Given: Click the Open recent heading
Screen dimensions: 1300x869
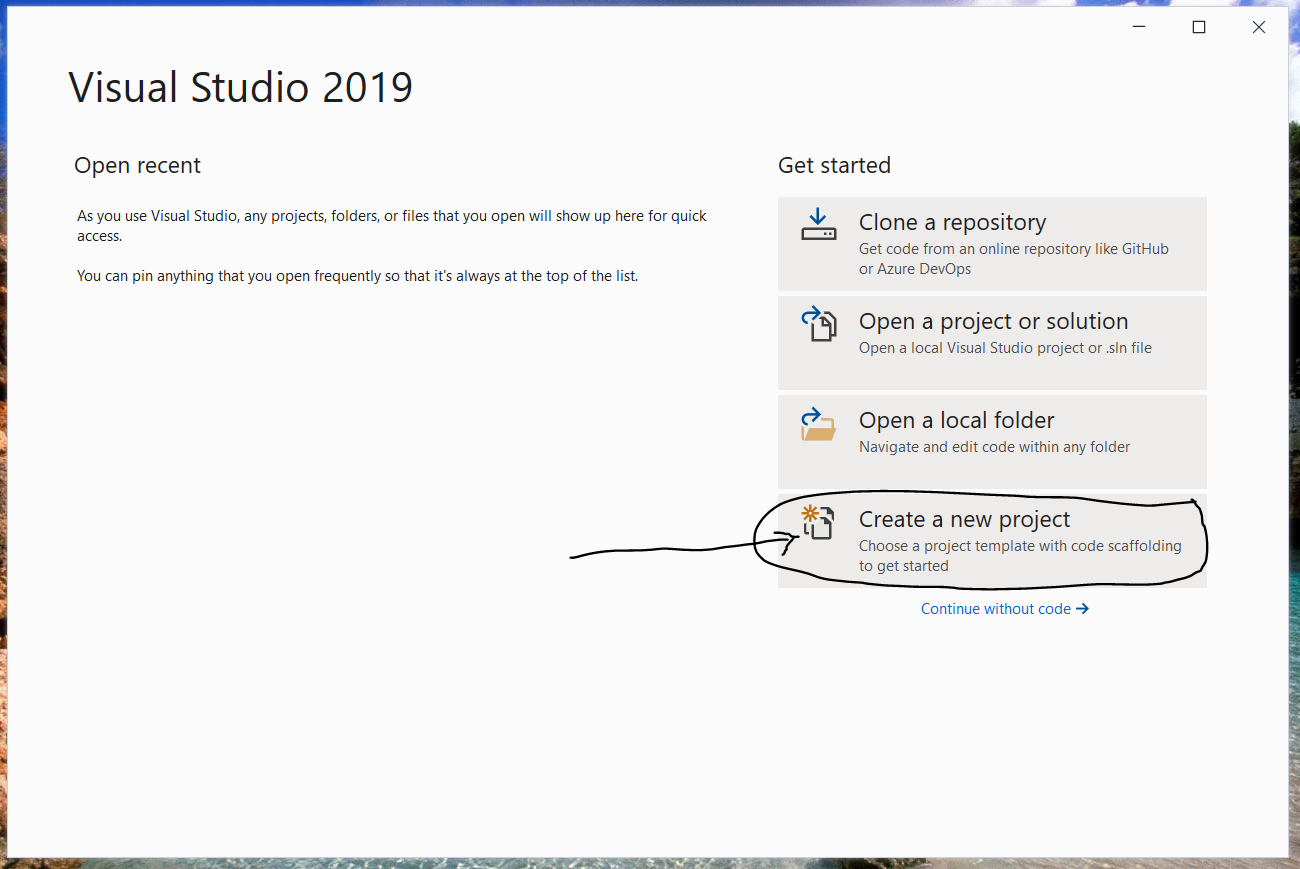Looking at the screenshot, I should coord(137,166).
